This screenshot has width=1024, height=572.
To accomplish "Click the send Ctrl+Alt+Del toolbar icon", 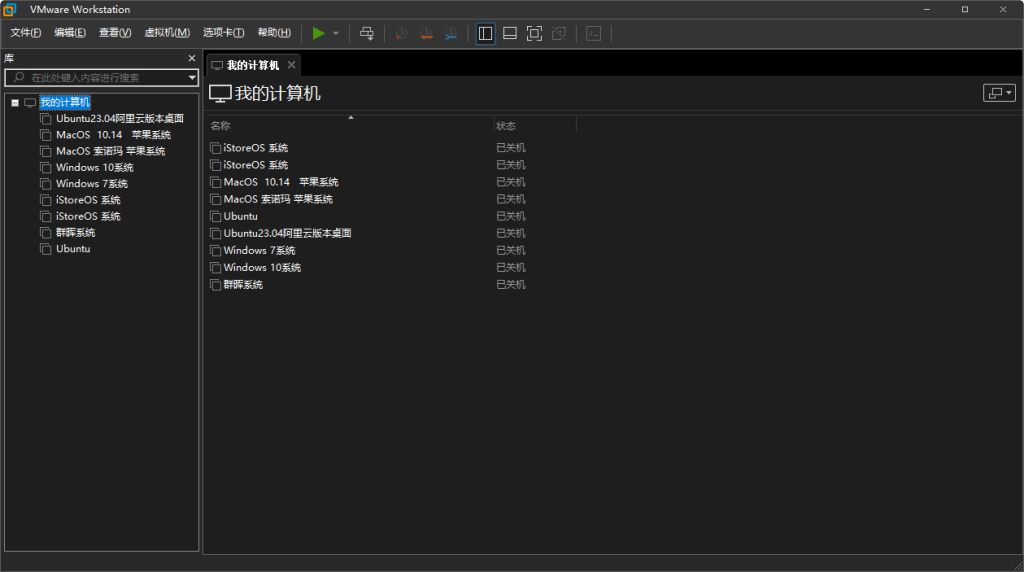I will pos(367,33).
